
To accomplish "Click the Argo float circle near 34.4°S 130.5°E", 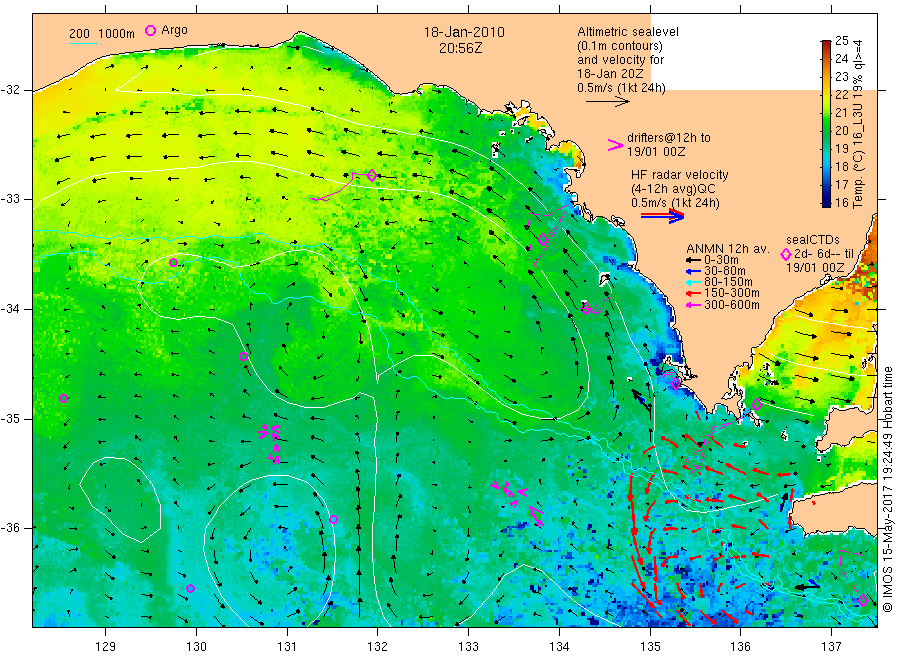I will pyautogui.click(x=243, y=356).
